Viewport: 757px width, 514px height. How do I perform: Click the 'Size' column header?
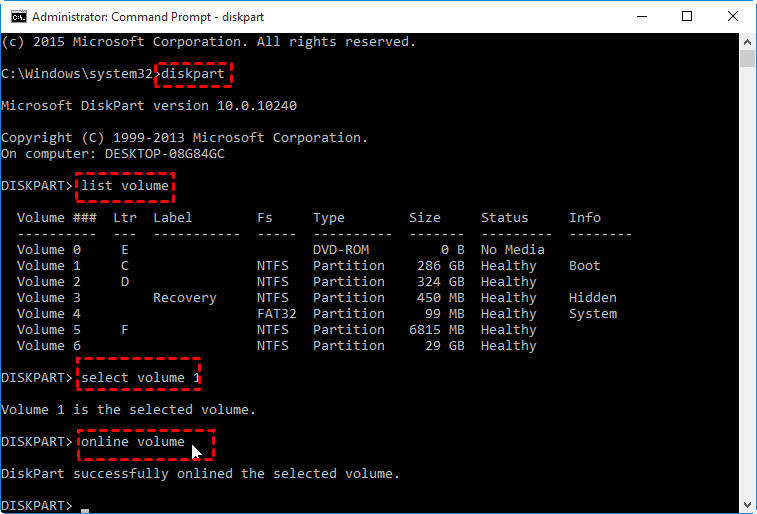[425, 218]
